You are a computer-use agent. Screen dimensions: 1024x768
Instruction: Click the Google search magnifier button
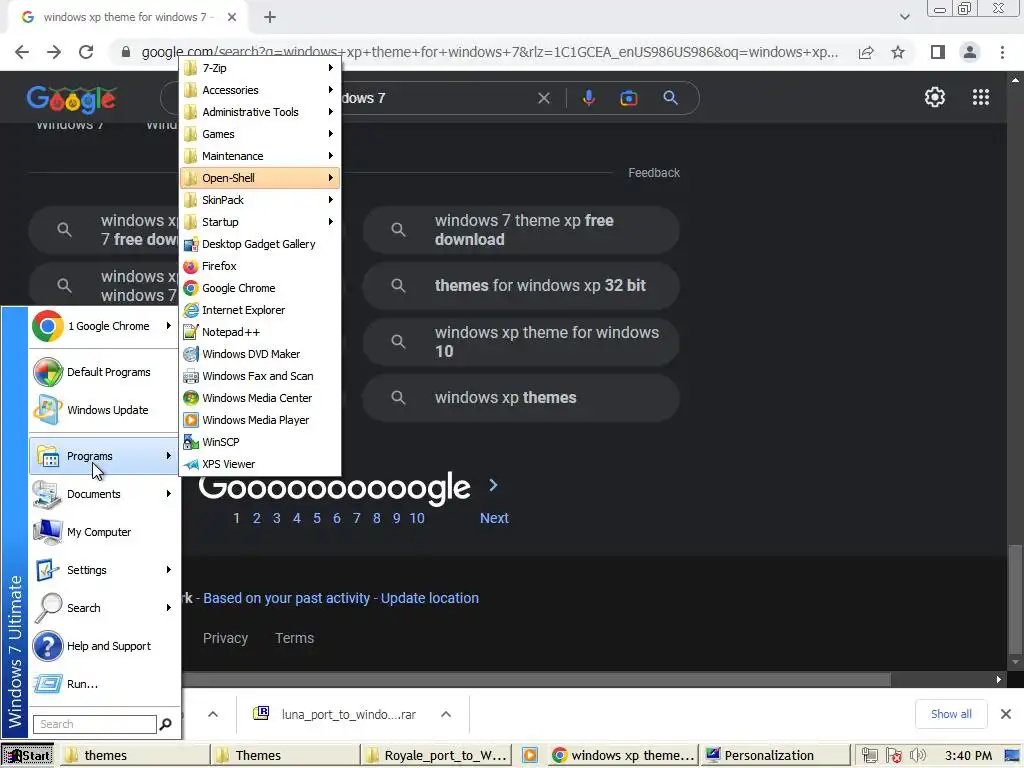point(670,98)
